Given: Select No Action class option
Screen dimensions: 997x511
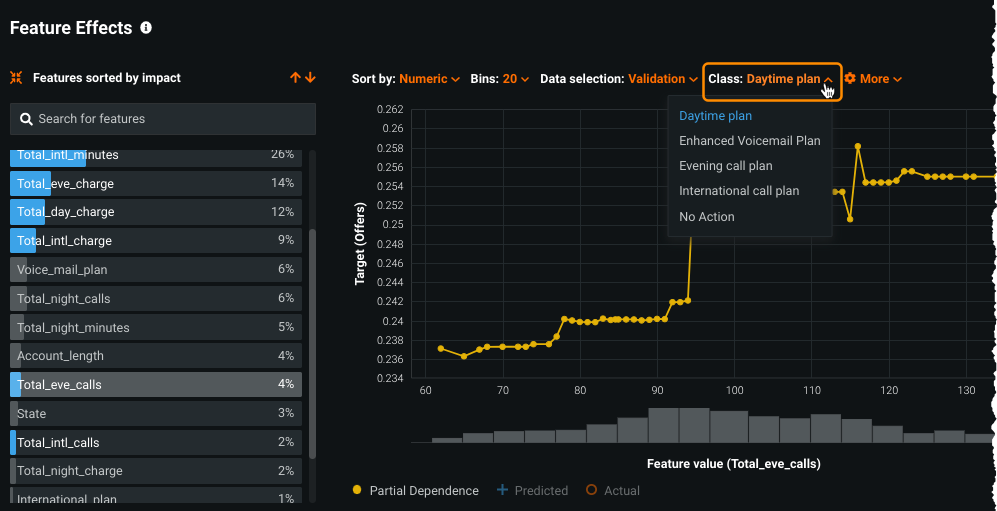Looking at the screenshot, I should click(x=706, y=217).
